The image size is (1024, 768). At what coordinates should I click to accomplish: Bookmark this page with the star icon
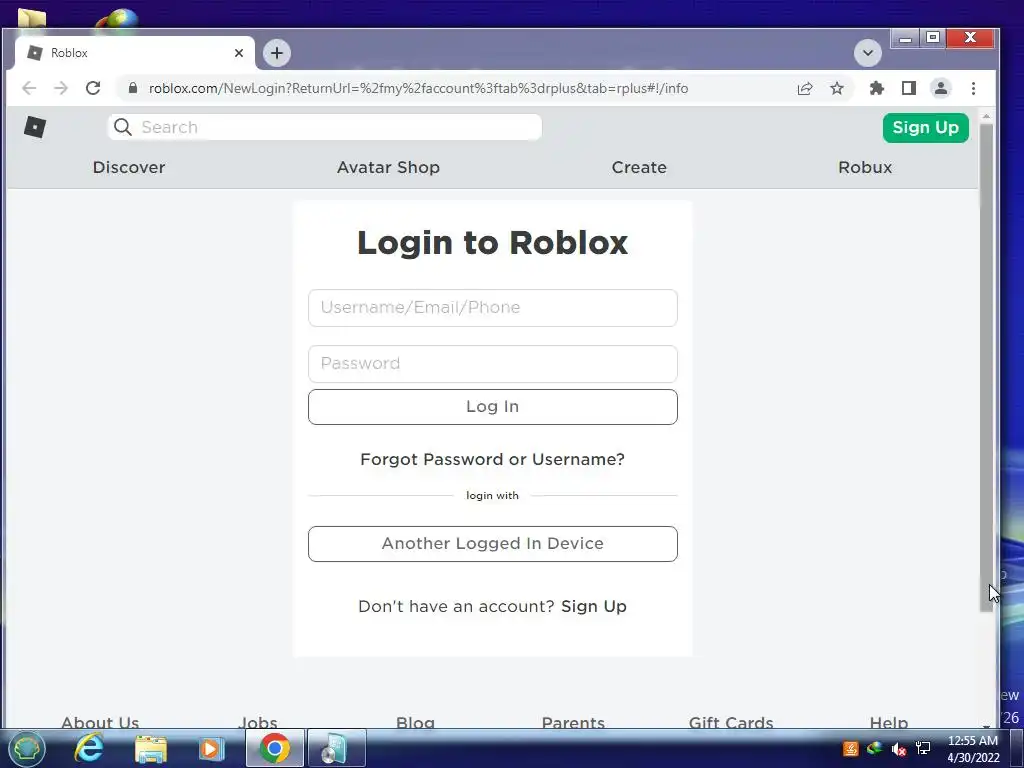(837, 88)
